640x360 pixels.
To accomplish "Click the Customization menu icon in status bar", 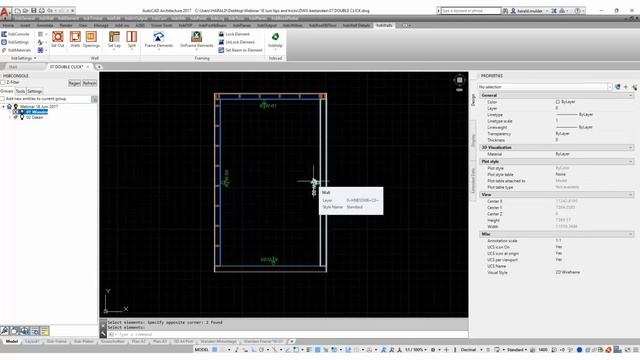I will [635, 350].
